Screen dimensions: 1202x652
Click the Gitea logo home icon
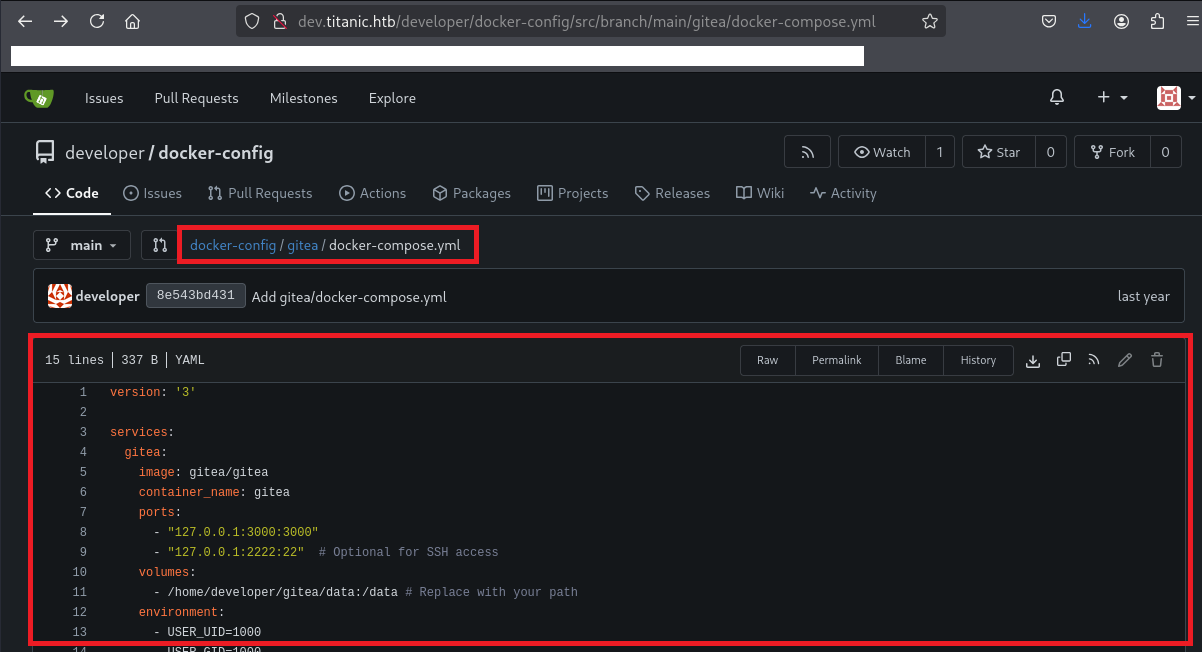pos(39,98)
